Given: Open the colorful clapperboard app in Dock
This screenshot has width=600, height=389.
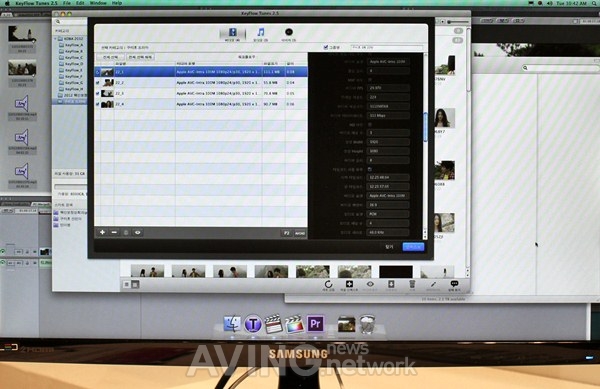Looking at the screenshot, I should [x=294, y=324].
